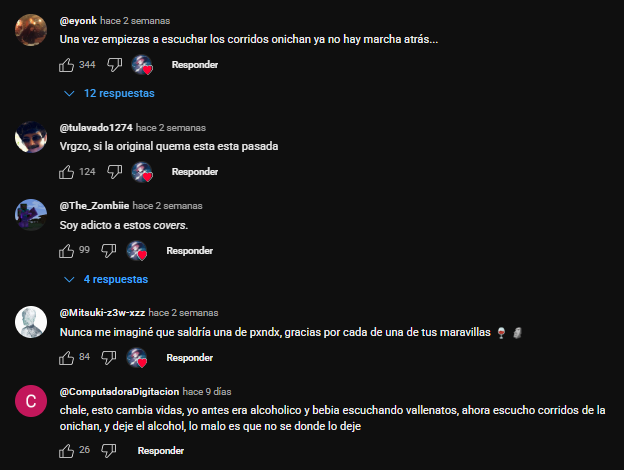This screenshot has width=624, height=470.
Task: Open @tulavado1274's profile picture
Action: click(x=31, y=137)
